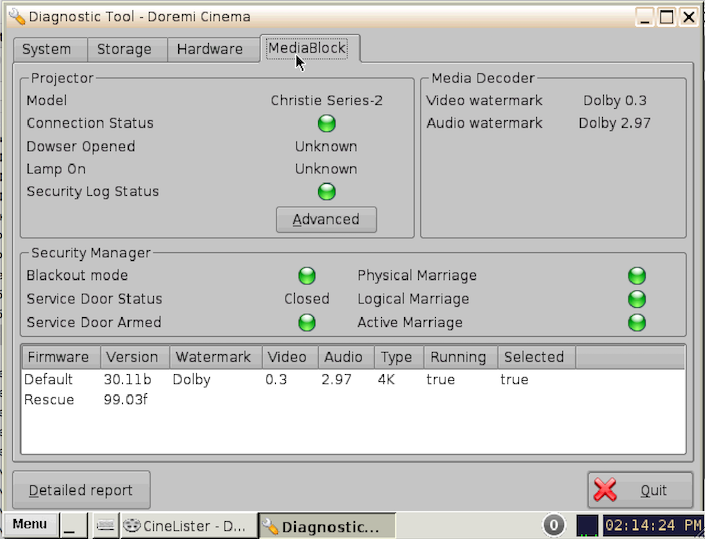705x539 pixels.
Task: Close the Diagnostic Tool window
Action: (688, 18)
